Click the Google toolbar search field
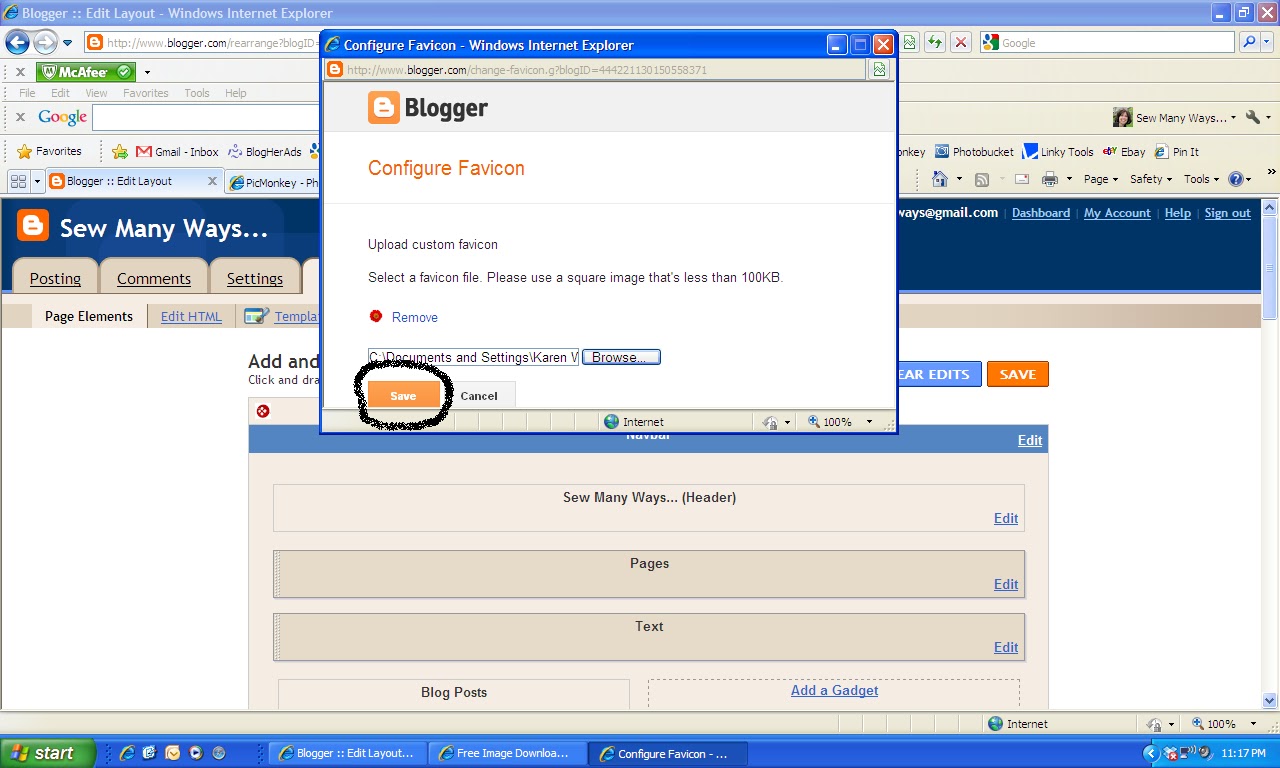1280x768 pixels. (206, 117)
